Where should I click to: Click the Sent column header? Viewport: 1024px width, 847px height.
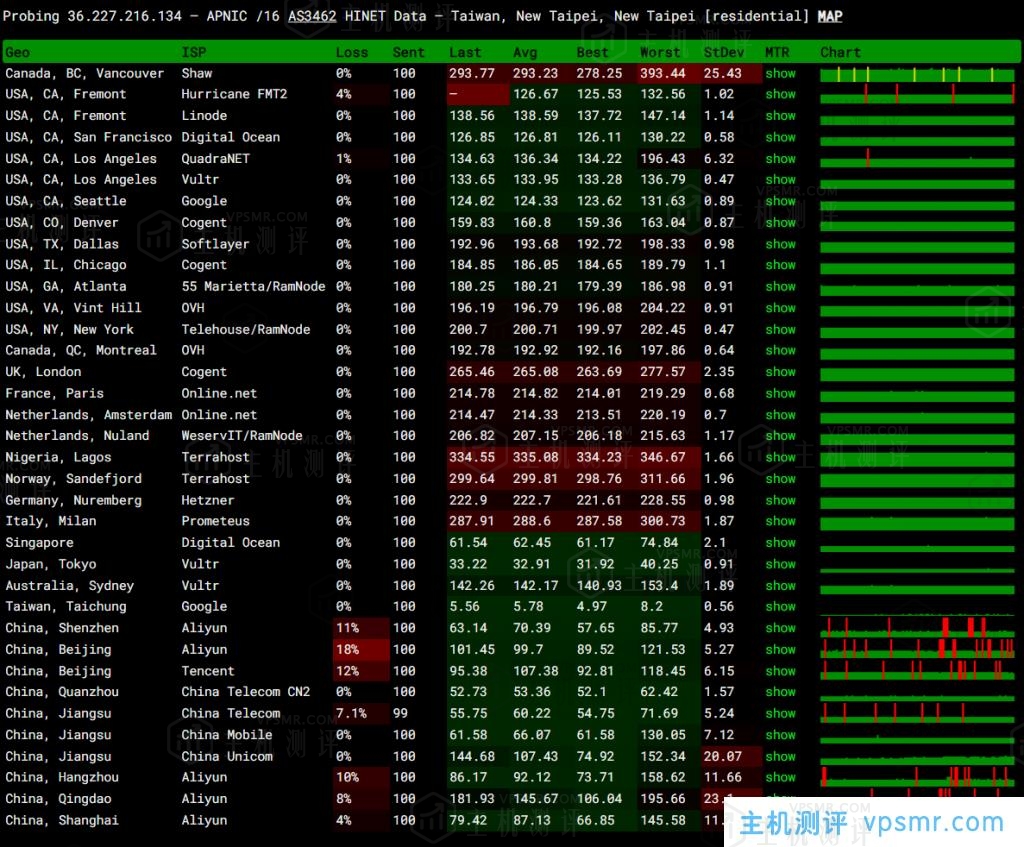tap(408, 52)
